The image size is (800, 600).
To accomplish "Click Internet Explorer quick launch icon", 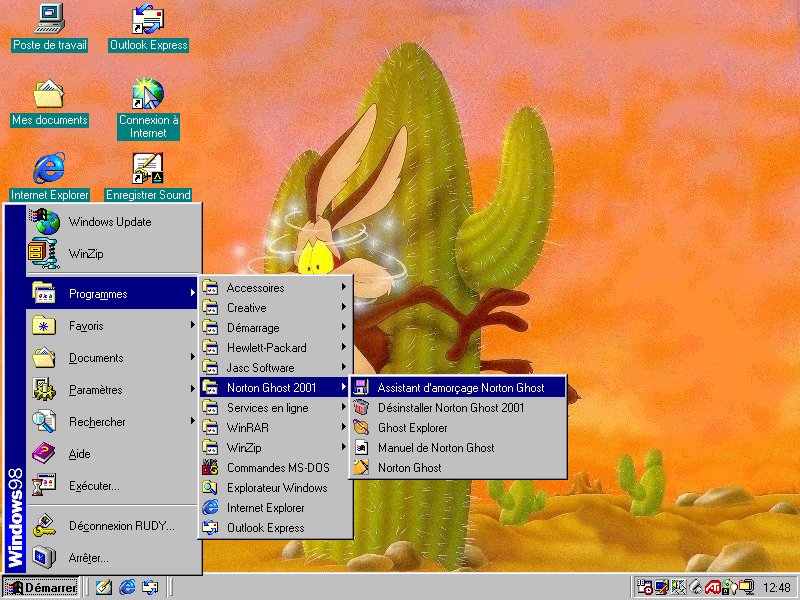I will (x=127, y=587).
